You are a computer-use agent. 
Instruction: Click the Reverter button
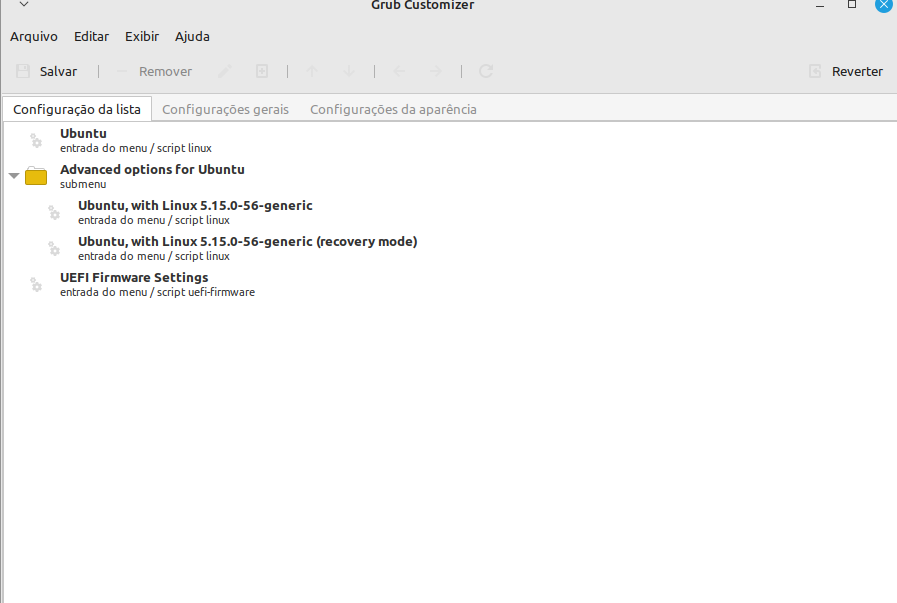(x=847, y=72)
